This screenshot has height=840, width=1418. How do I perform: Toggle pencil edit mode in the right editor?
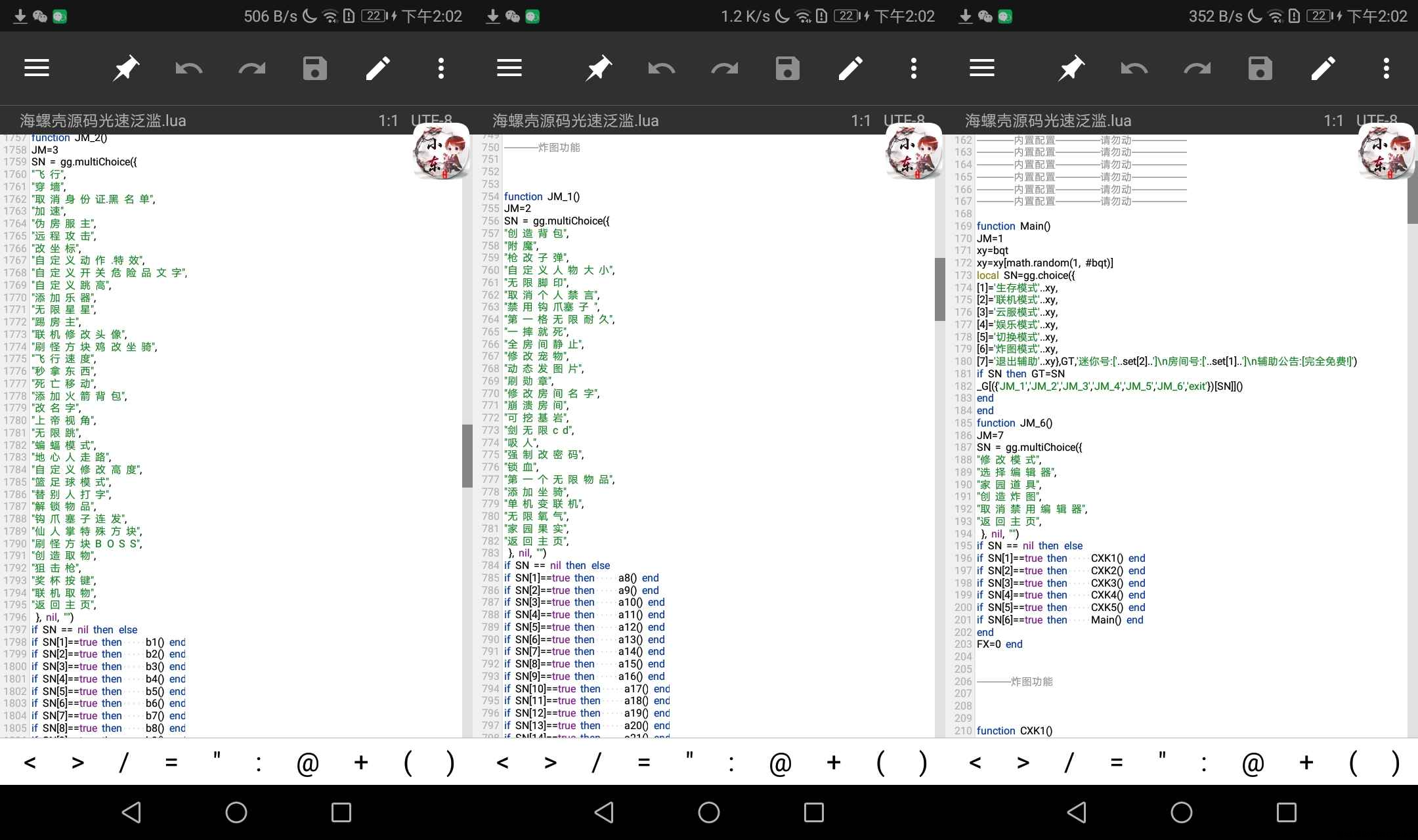(1323, 68)
